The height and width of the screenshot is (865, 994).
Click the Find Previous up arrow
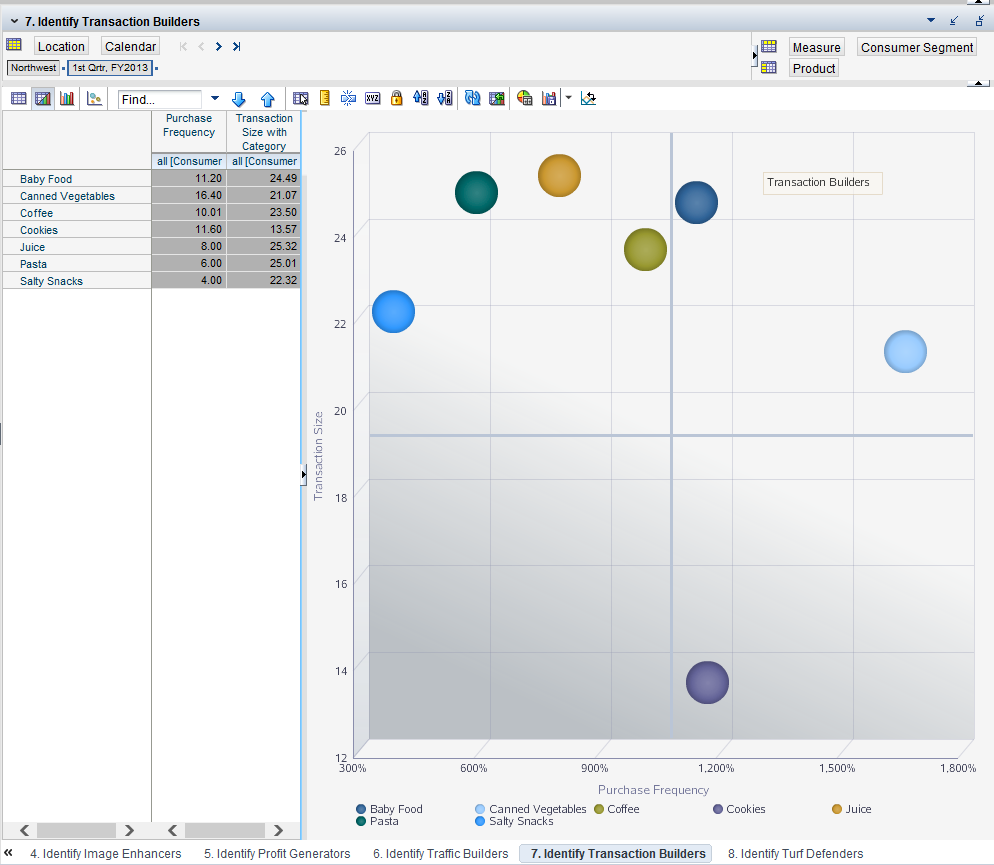click(x=267, y=99)
